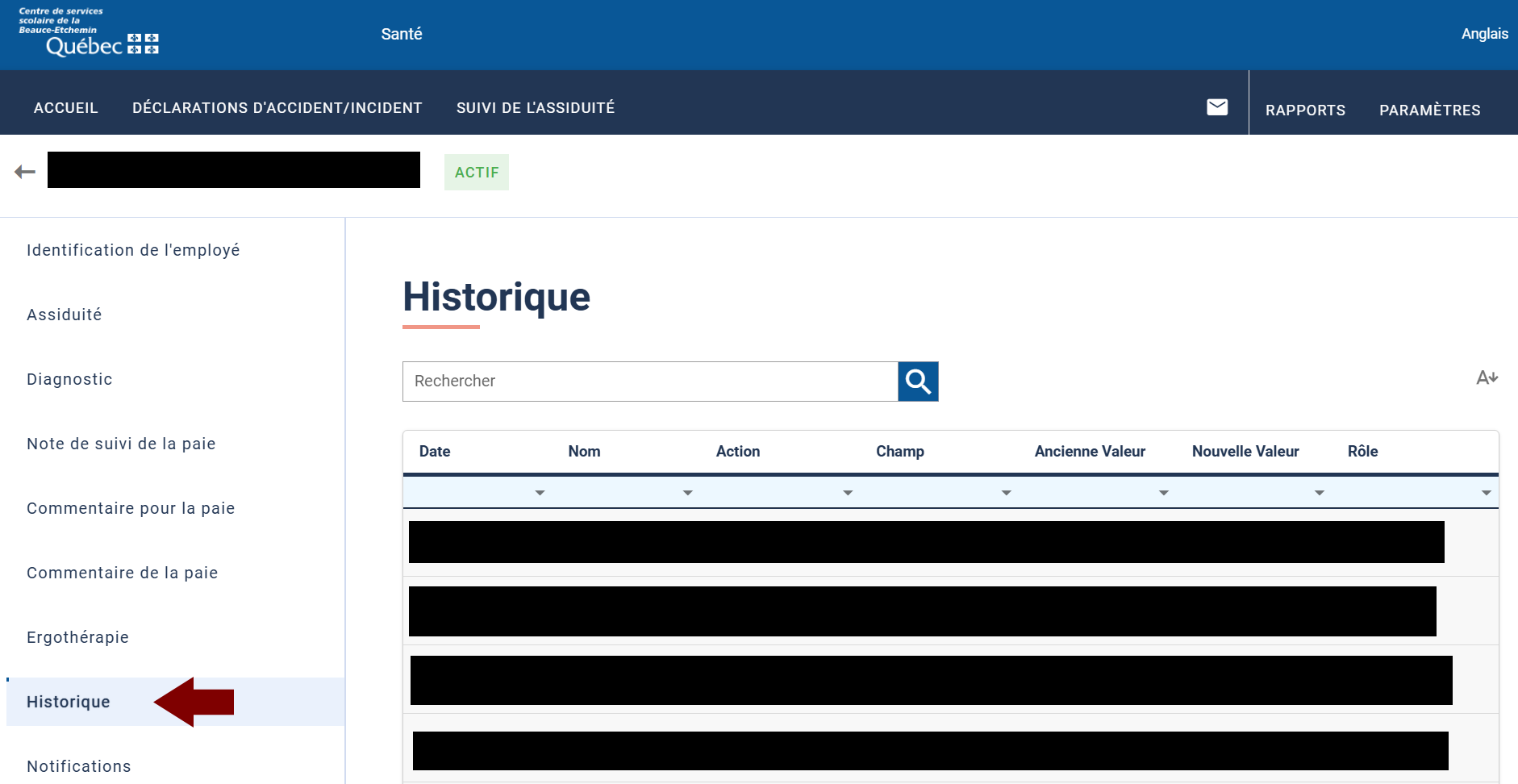1518x784 pixels.
Task: Open the Nouvelle Valeur filter dropdown
Action: point(1319,492)
